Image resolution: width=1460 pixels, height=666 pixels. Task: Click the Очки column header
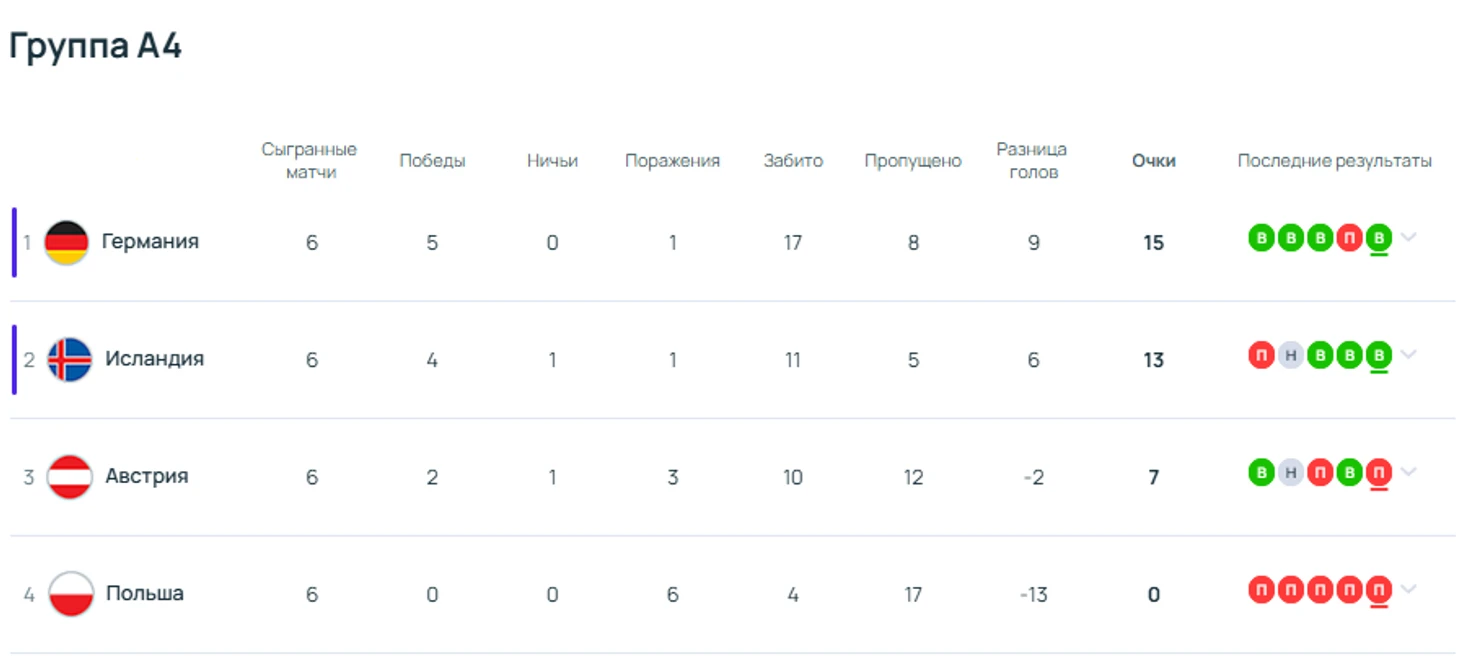point(1153,161)
